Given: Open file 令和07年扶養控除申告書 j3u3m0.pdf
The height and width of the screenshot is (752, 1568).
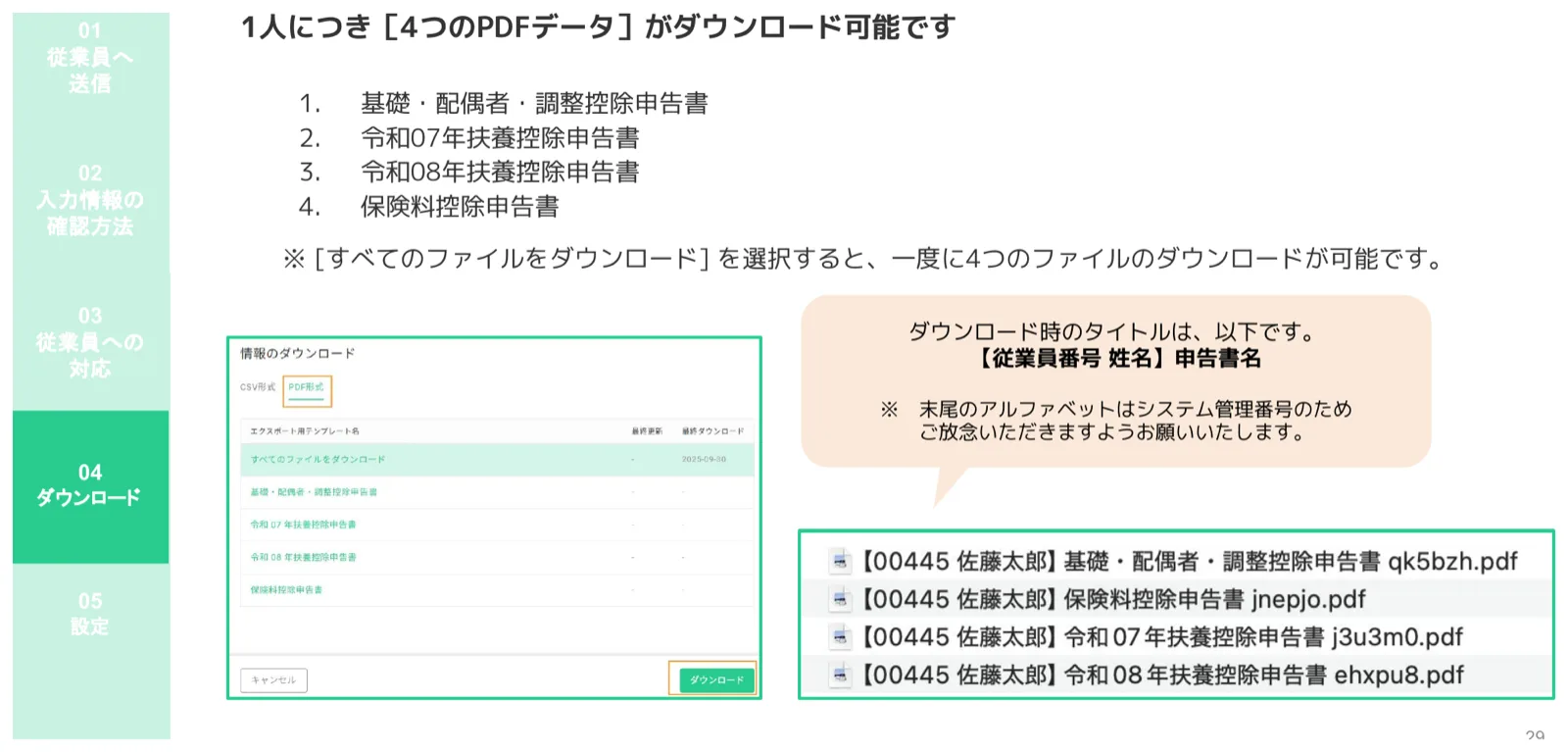Looking at the screenshot, I should point(1162,637).
